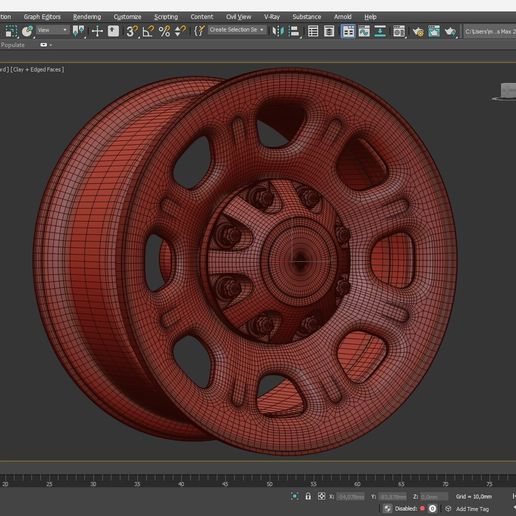Open the Substance menu
Viewport: 516px width, 516px height.
[307, 17]
